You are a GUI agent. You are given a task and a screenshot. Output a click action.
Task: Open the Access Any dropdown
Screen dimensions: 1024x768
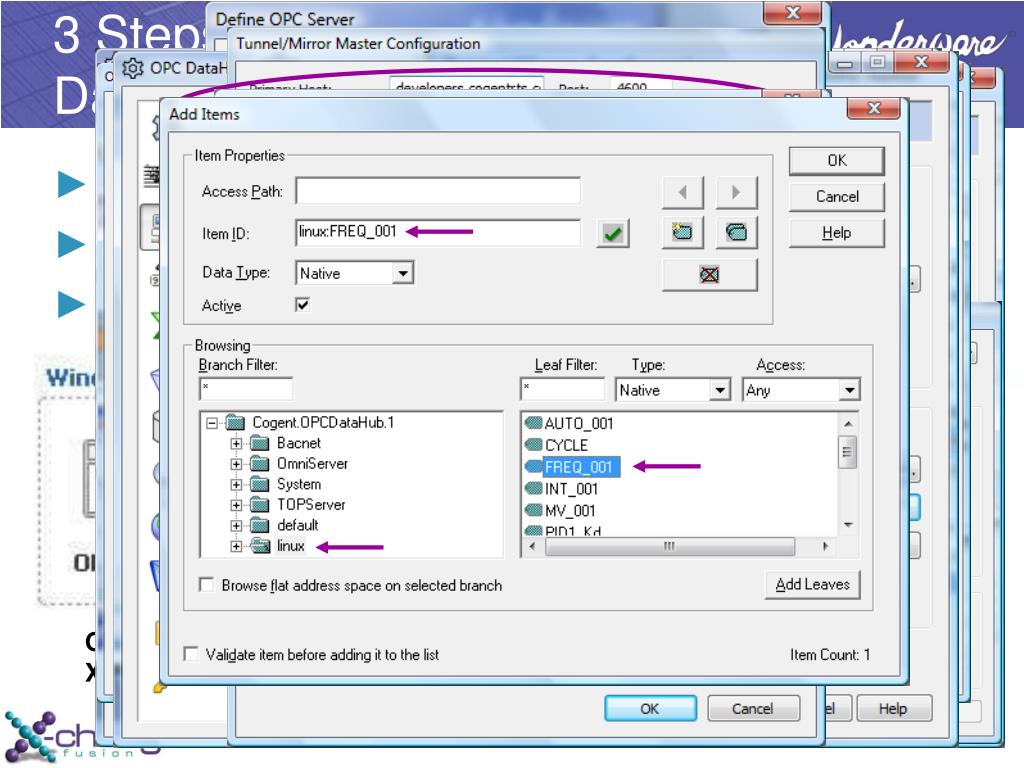[x=849, y=390]
